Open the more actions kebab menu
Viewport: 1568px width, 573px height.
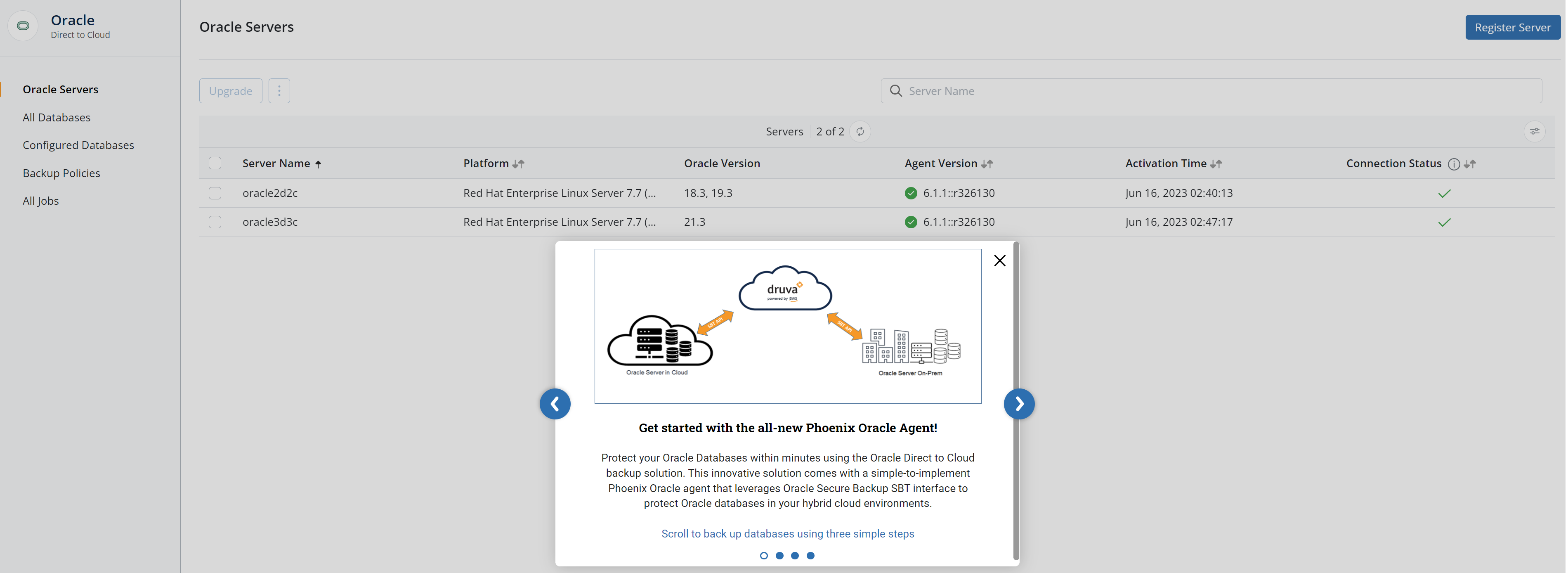[279, 91]
